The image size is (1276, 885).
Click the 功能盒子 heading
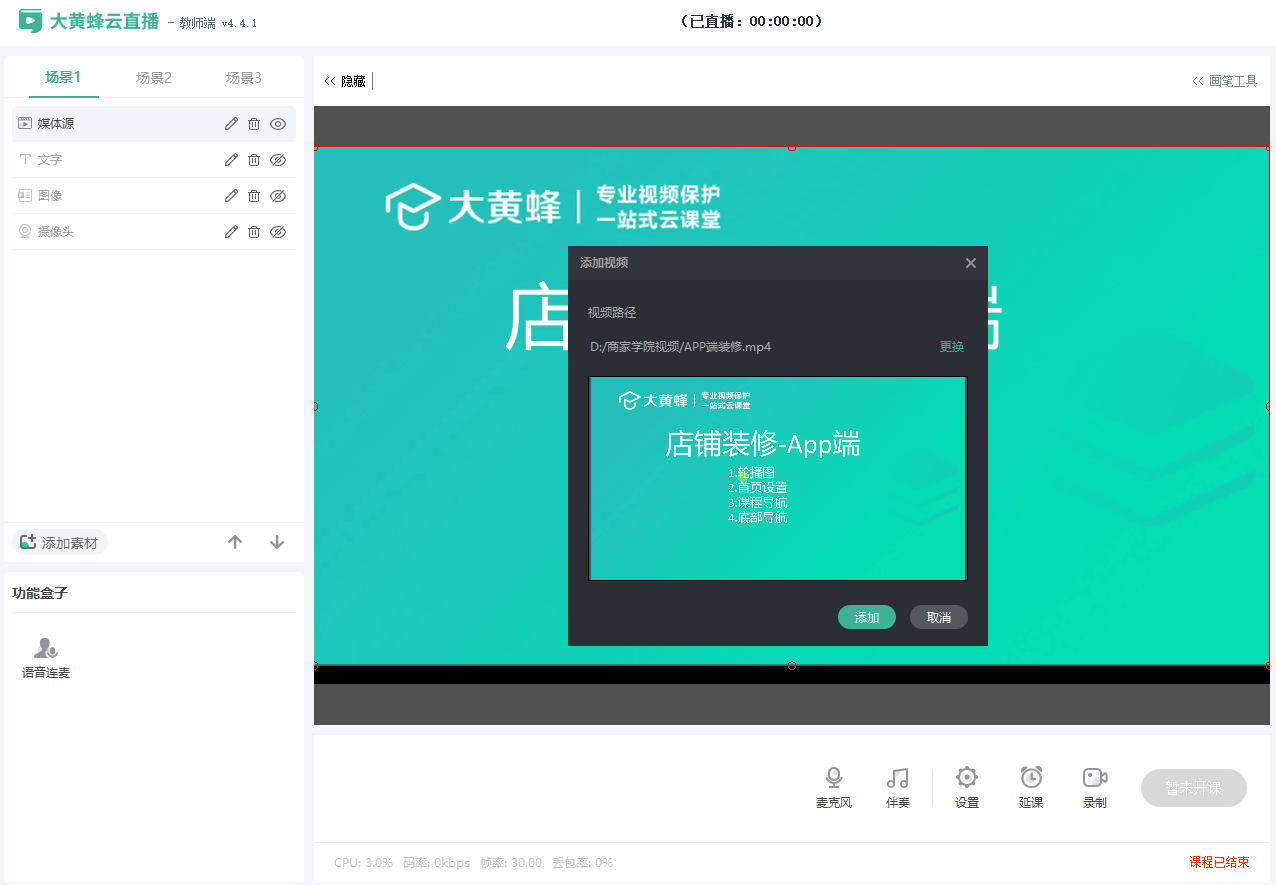(x=40, y=593)
